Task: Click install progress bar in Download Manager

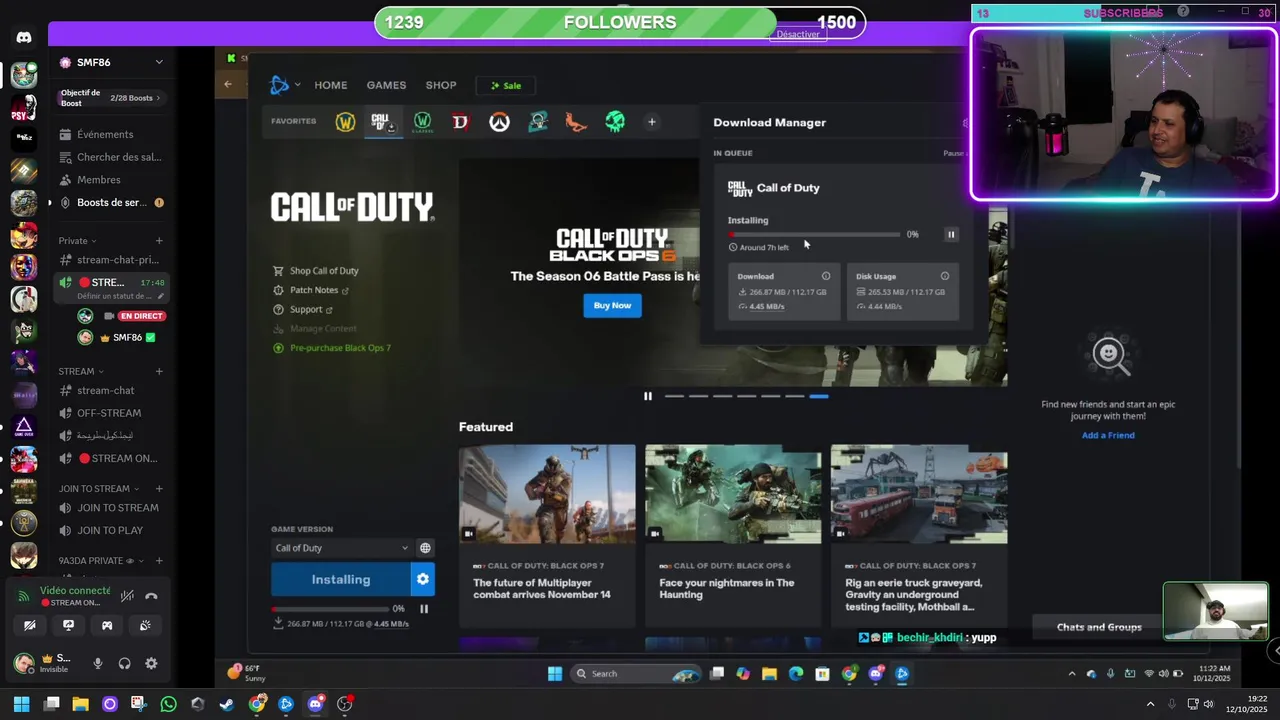Action: 815,235
